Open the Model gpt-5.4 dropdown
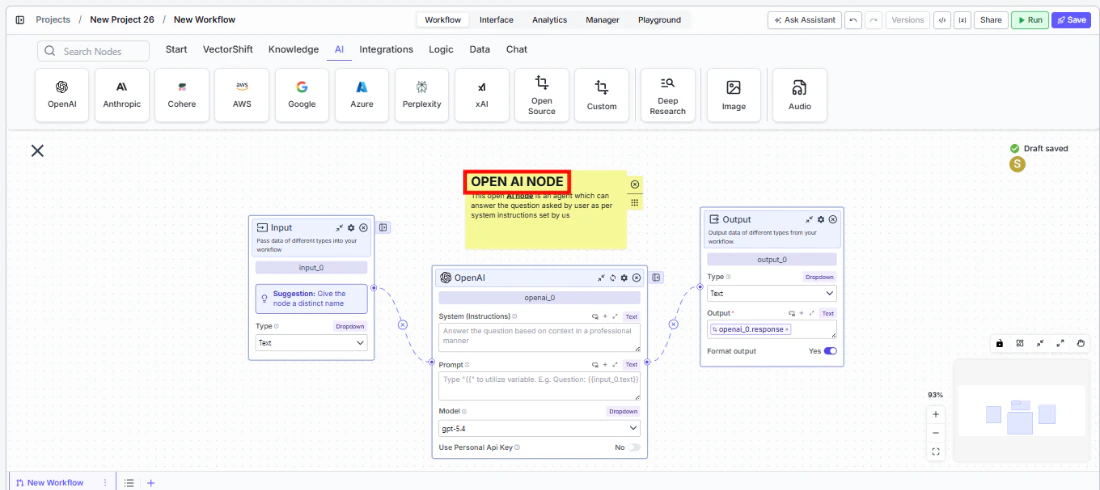Screen dimensions: 1100x490 pyautogui.click(x=539, y=428)
